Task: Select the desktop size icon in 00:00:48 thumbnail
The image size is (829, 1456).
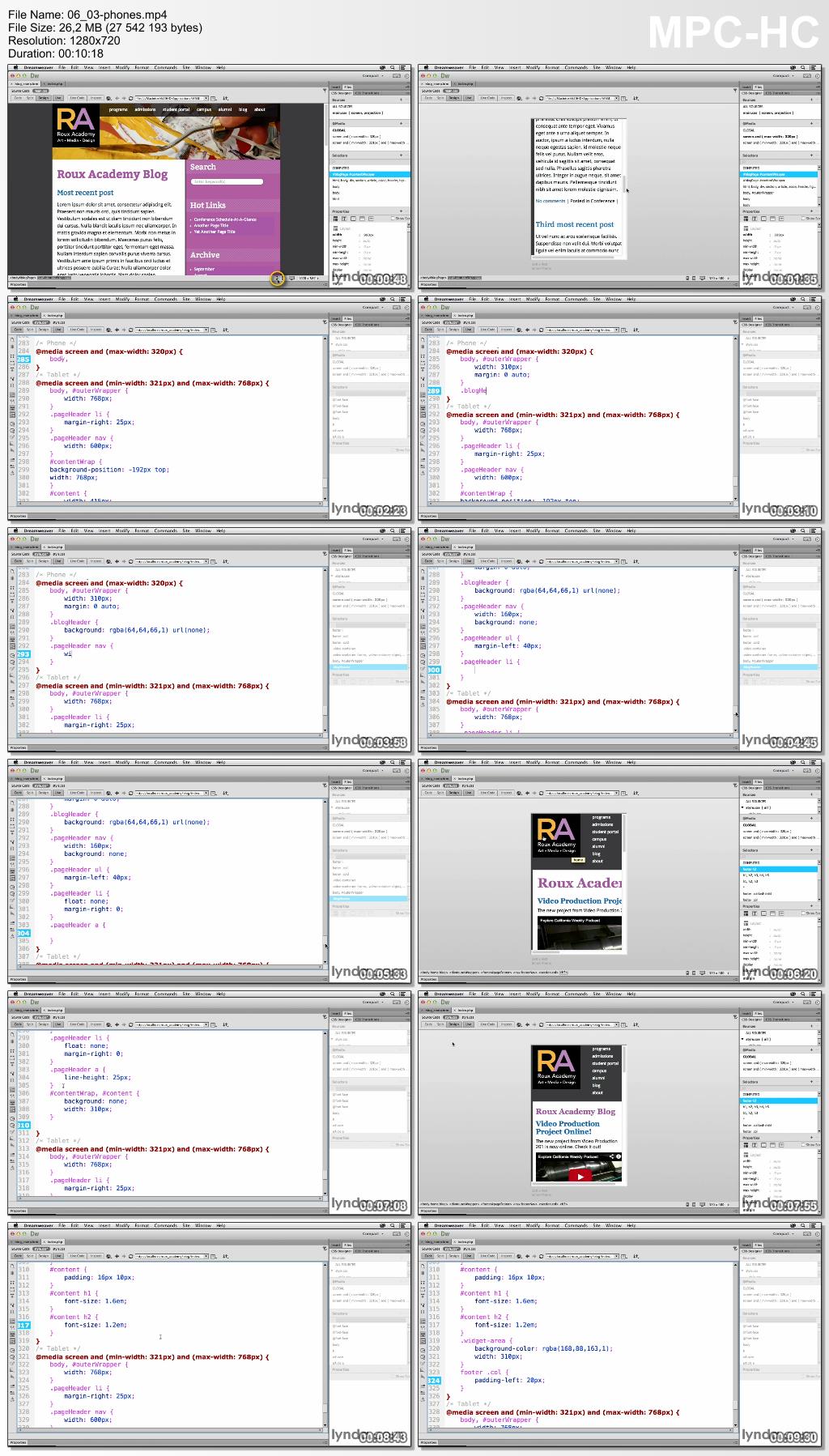Action: (292, 279)
